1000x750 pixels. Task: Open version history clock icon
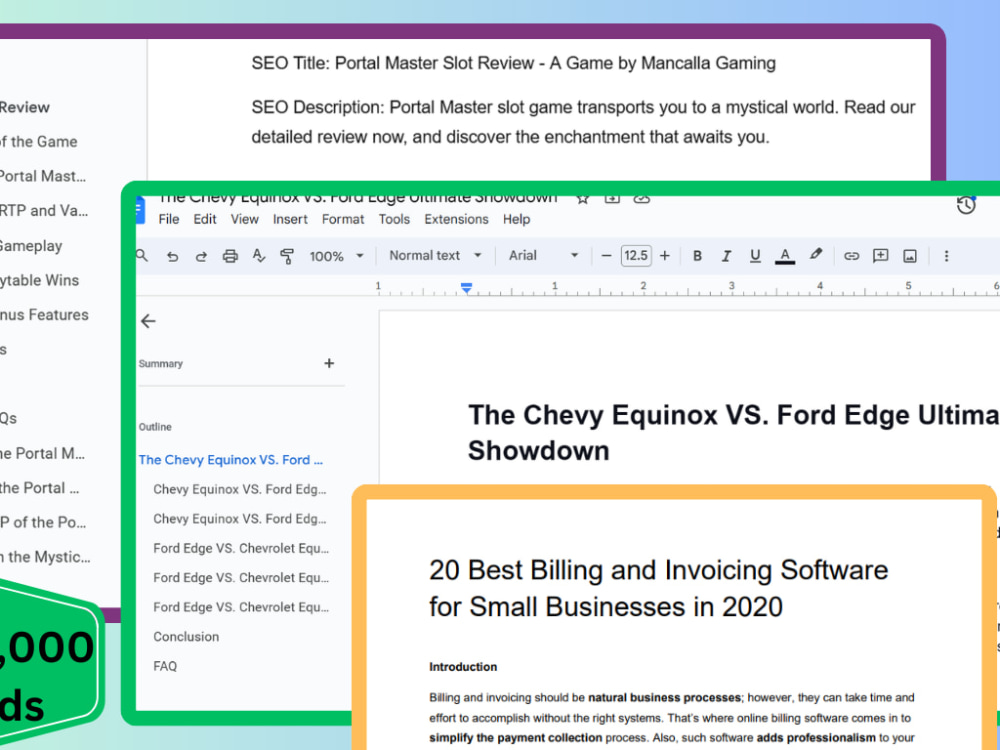[x=966, y=205]
